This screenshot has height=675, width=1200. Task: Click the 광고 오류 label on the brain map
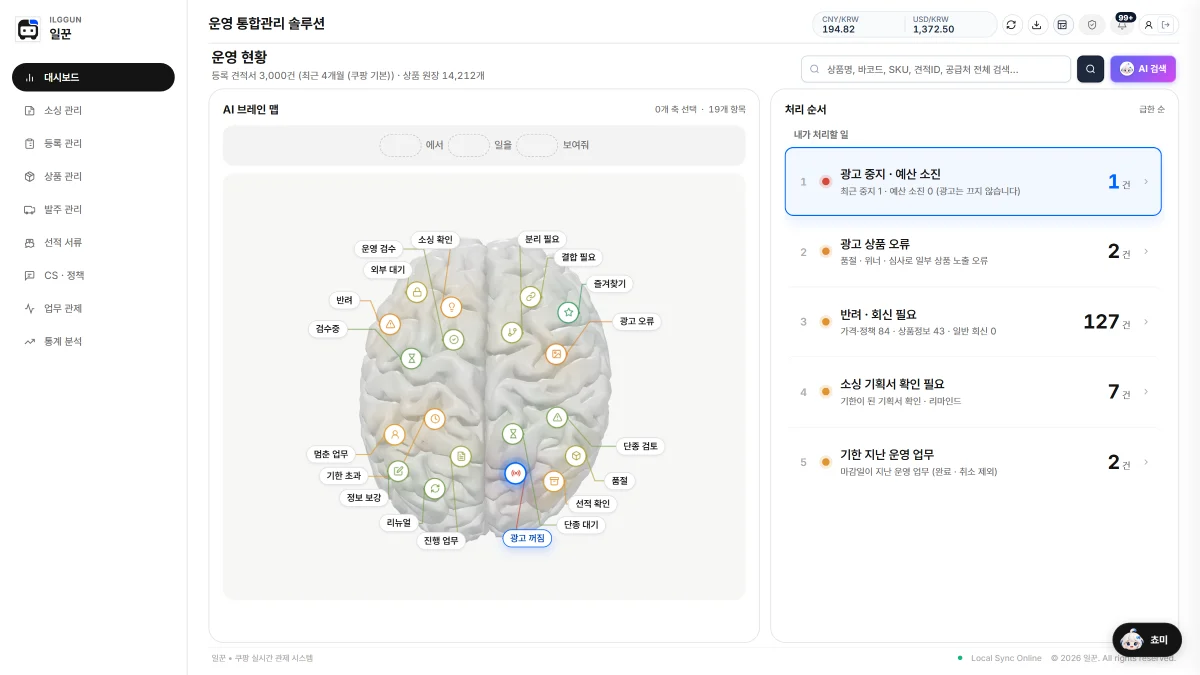click(x=637, y=321)
